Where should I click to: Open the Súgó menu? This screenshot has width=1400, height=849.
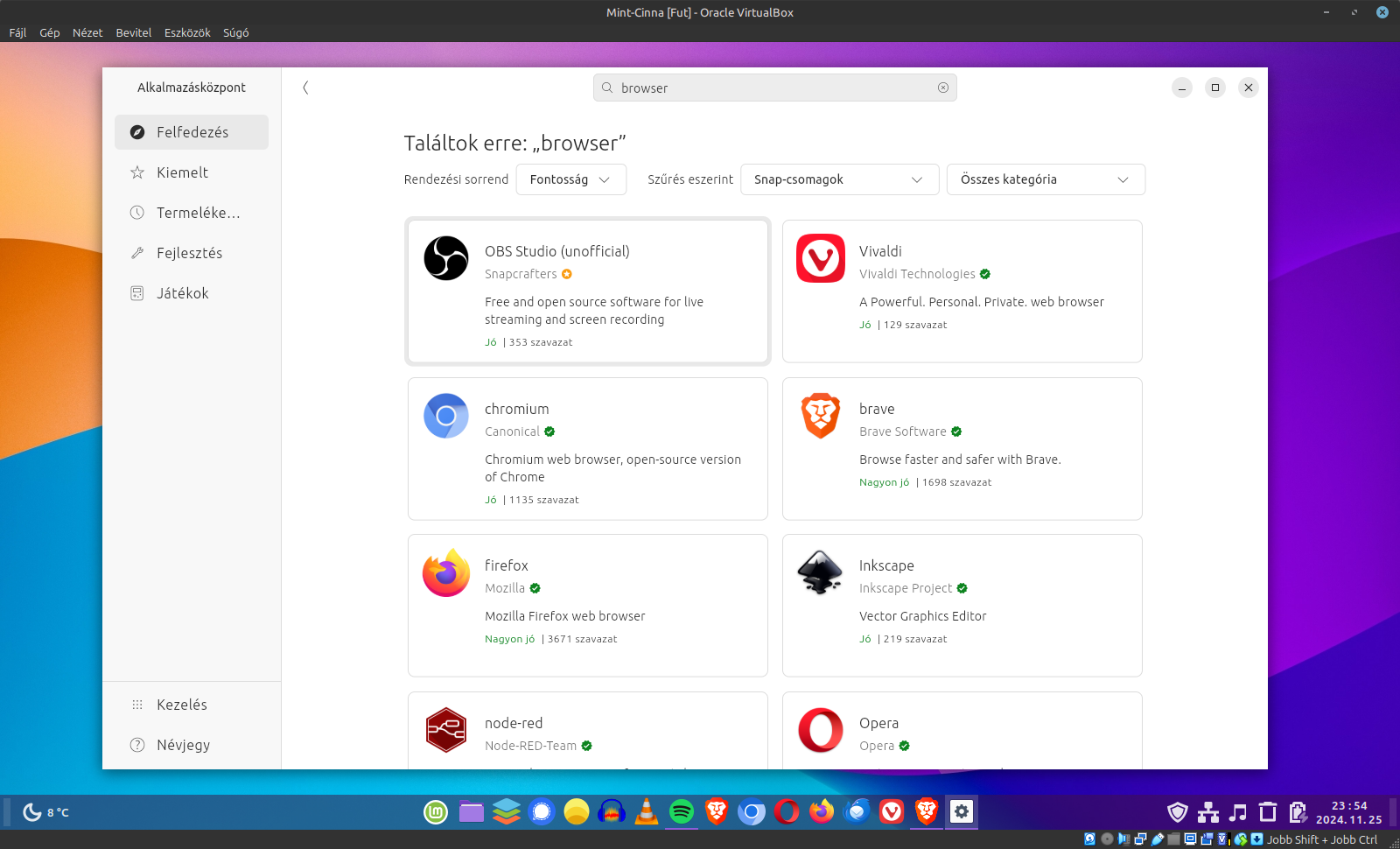(235, 32)
